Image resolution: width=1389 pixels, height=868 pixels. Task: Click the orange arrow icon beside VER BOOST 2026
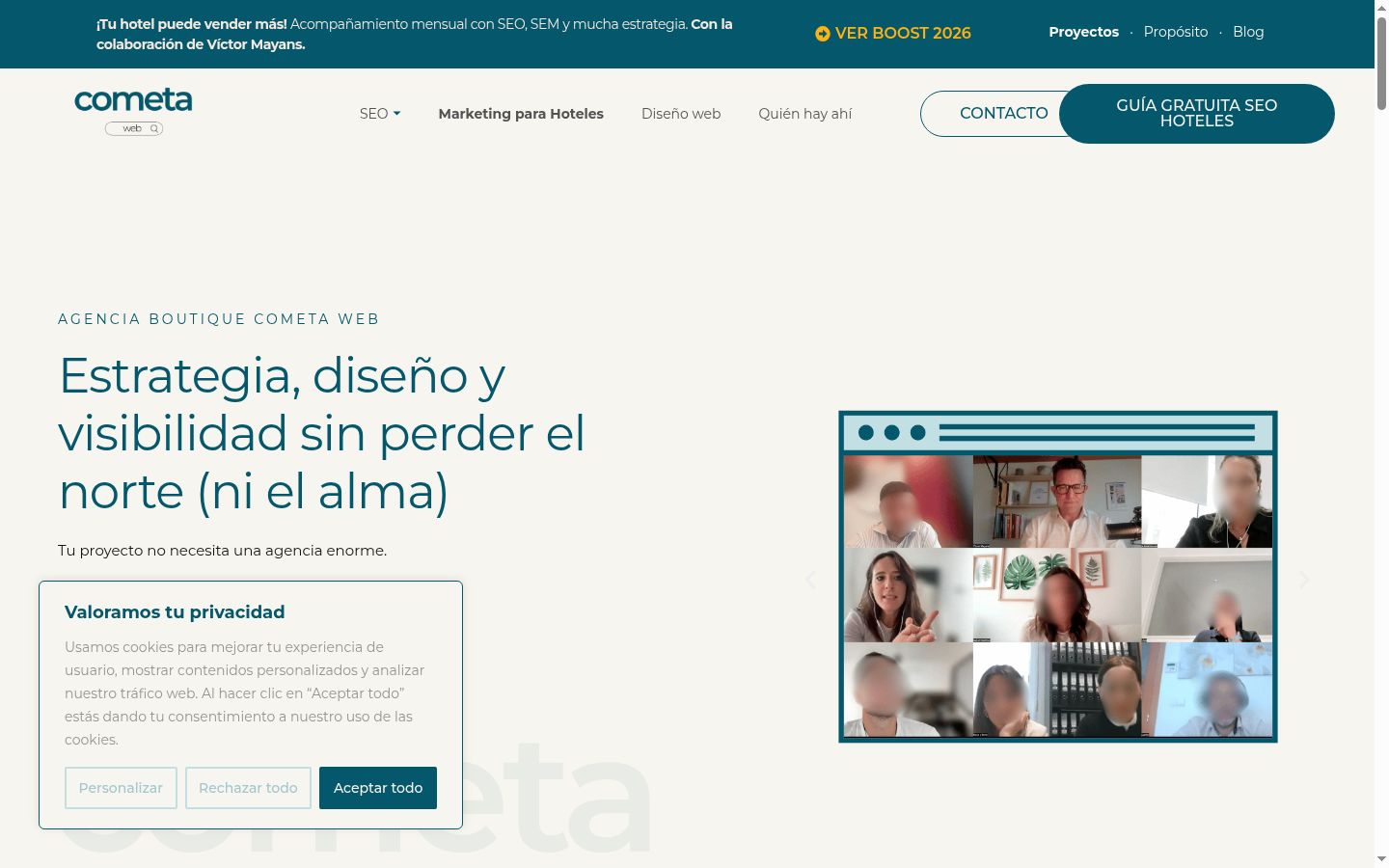[x=822, y=34]
